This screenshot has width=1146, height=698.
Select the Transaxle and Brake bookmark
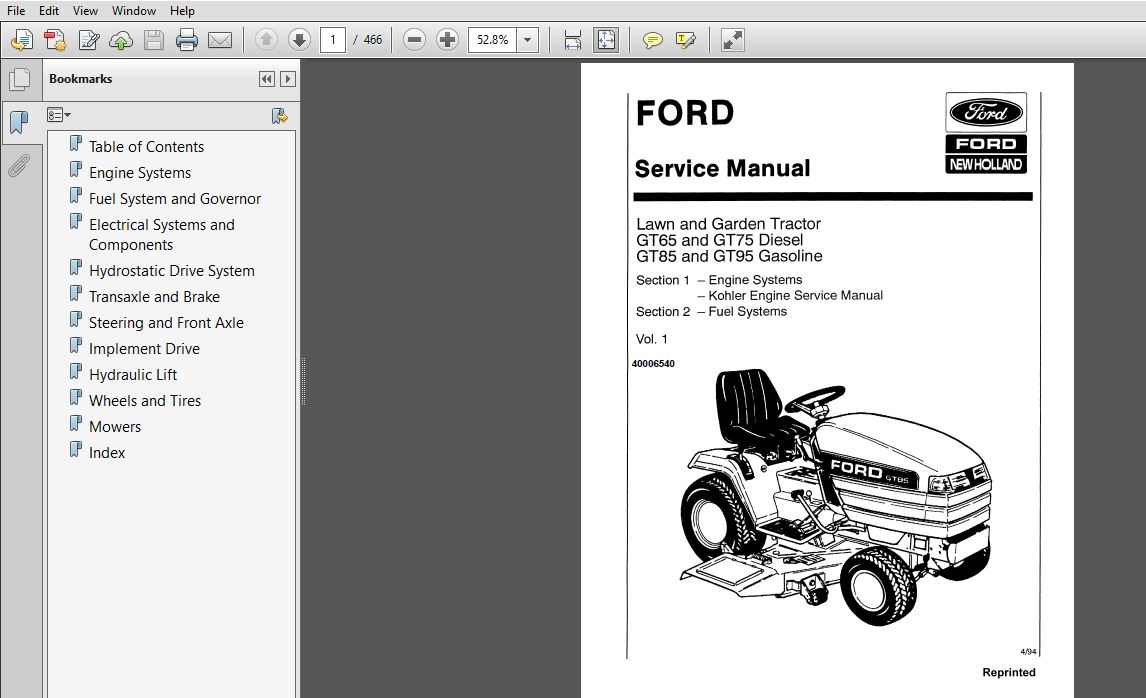(x=154, y=297)
